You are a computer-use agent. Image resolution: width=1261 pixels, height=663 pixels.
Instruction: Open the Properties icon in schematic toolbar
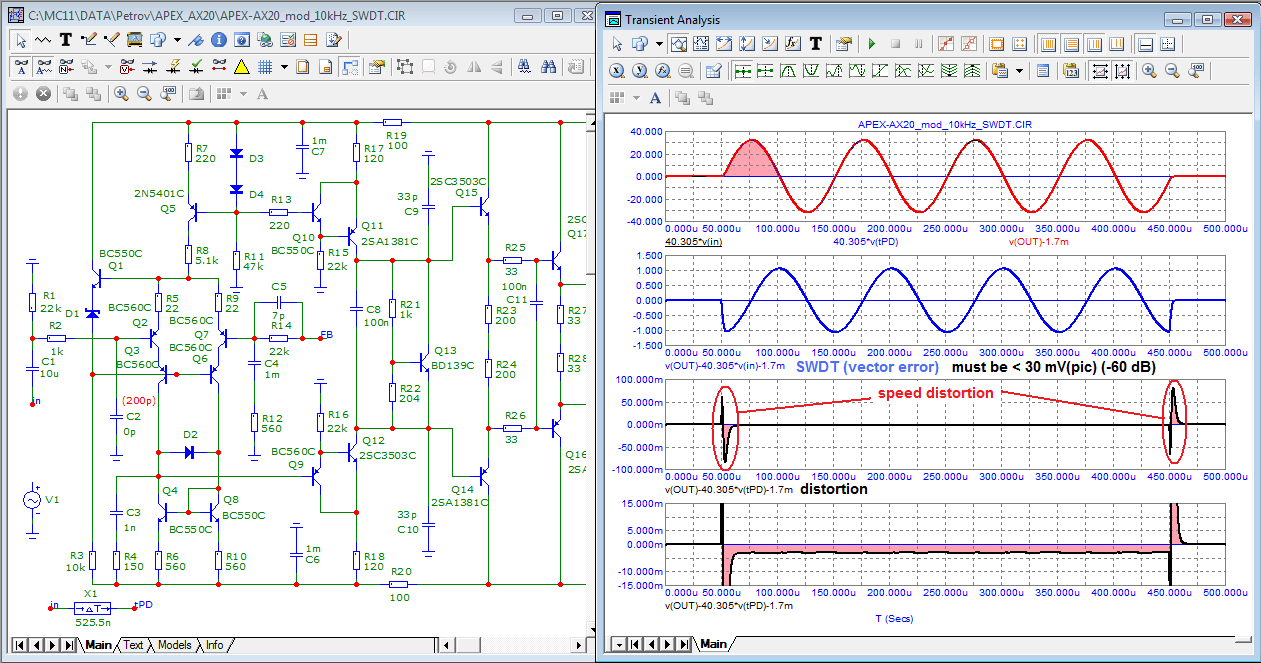click(377, 67)
